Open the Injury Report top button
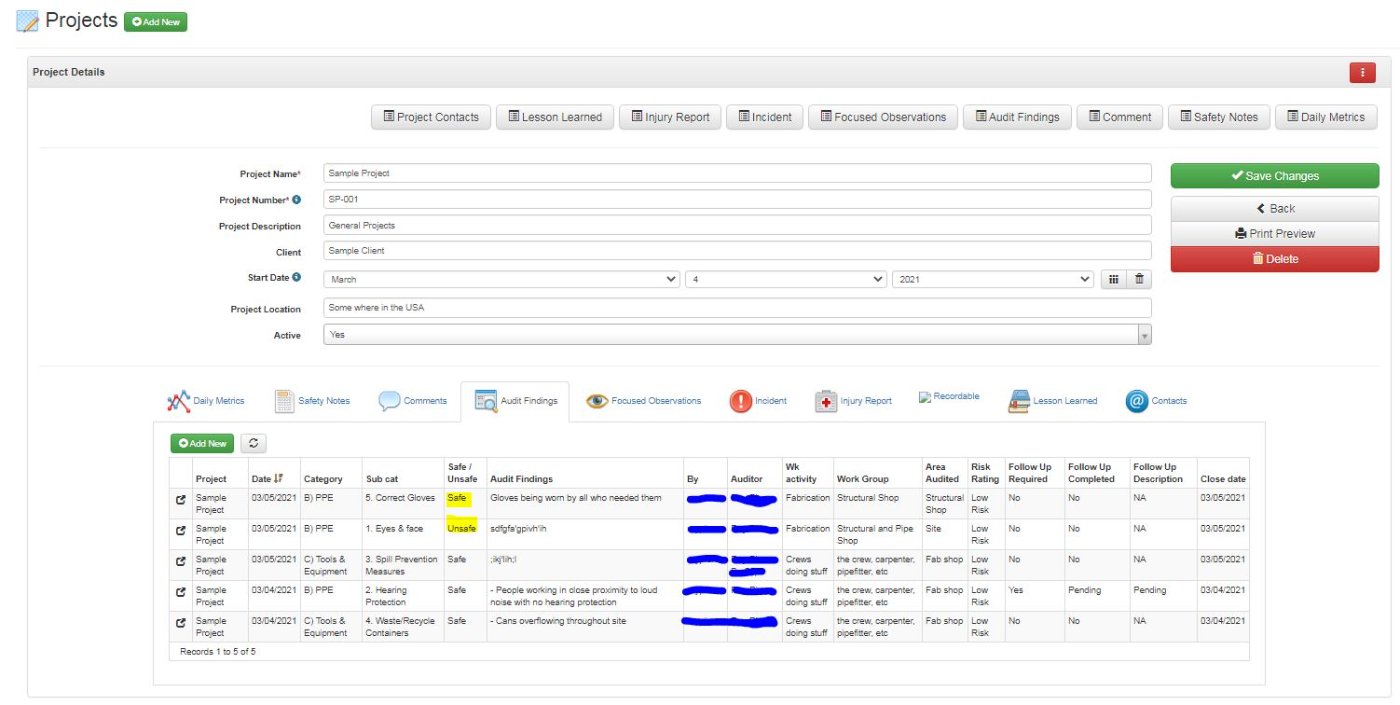Screen dimensions: 1400x705 click(x=670, y=117)
